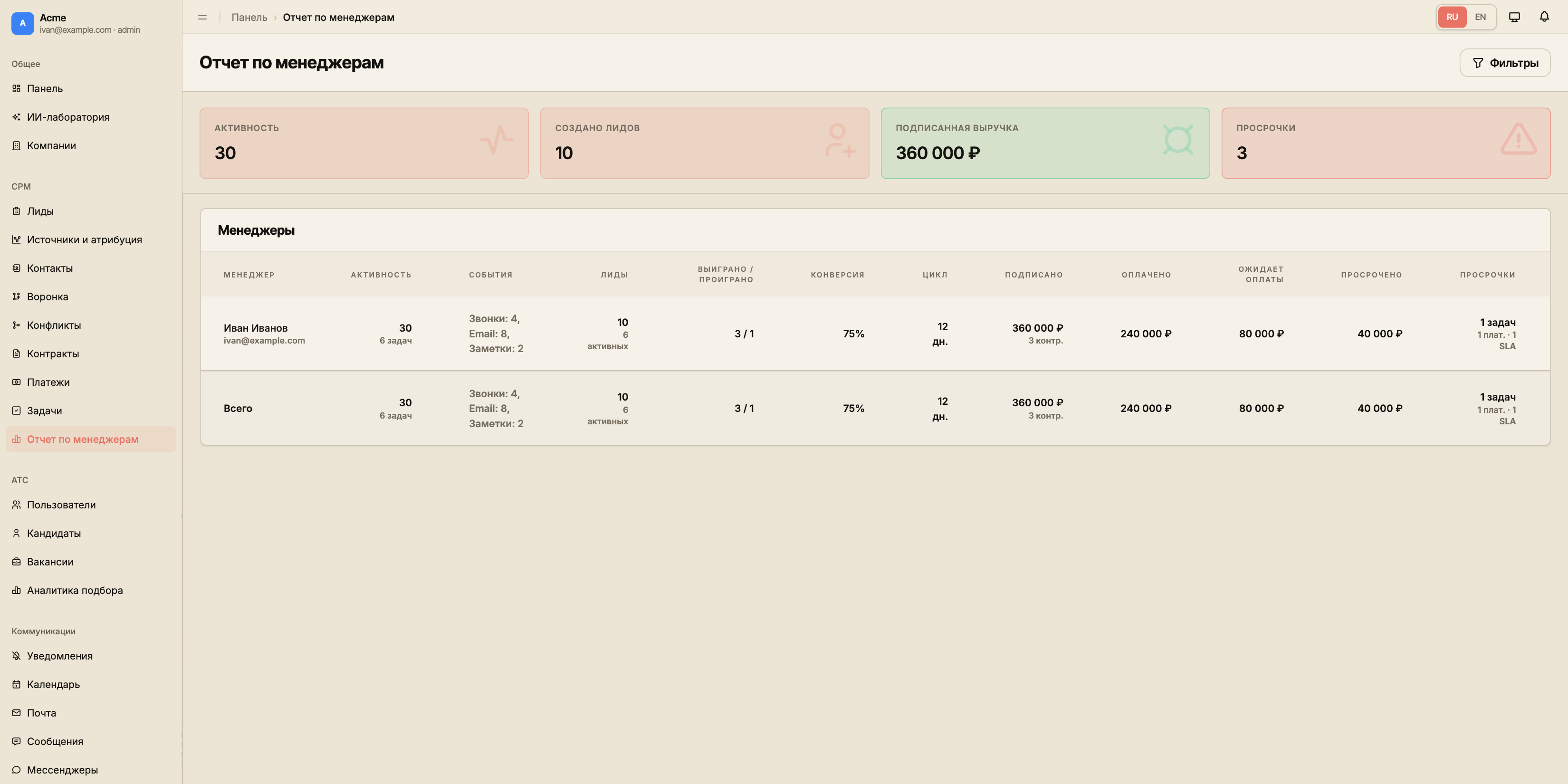Open ИИ-лаборатория from the sidebar
Image resolution: width=1568 pixels, height=784 pixels.
pos(91,117)
